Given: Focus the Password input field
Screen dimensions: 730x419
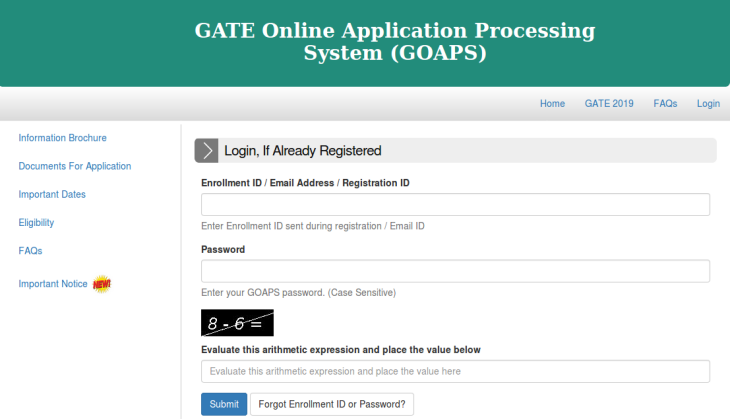Looking at the screenshot, I should (x=455, y=271).
